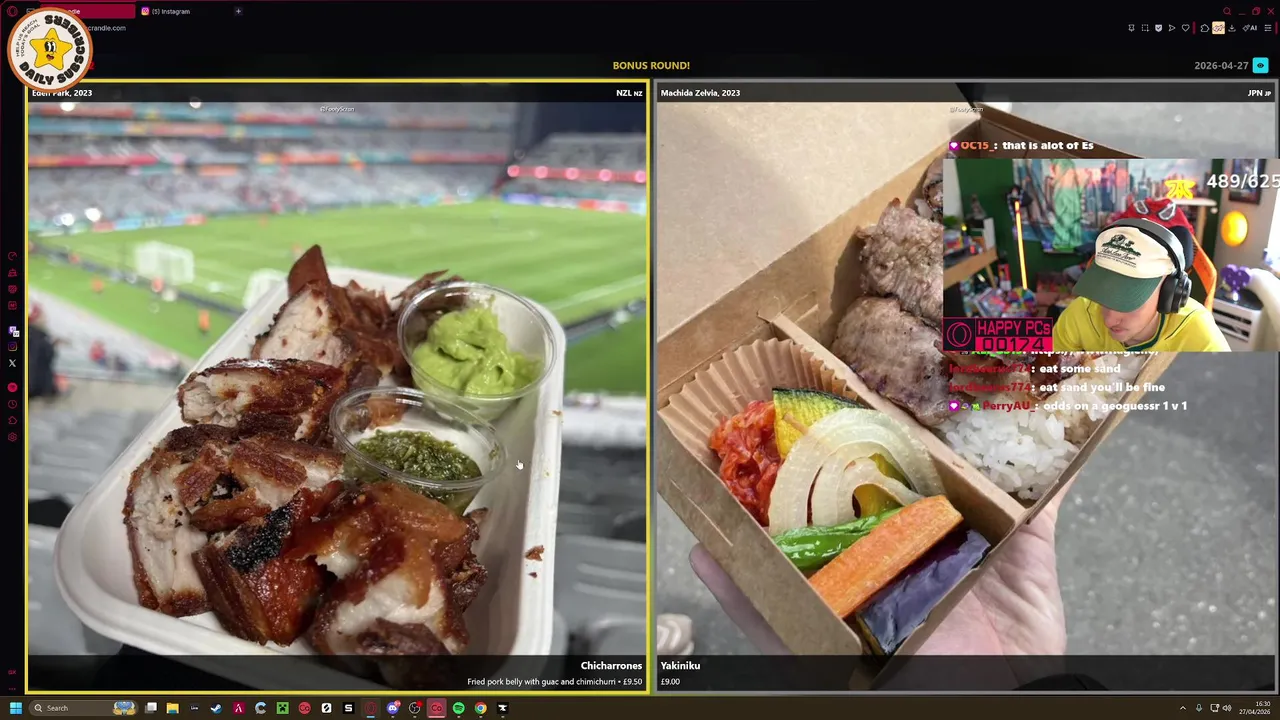Click the JPN country code label
This screenshot has height=720, width=1280.
pos(1258,93)
